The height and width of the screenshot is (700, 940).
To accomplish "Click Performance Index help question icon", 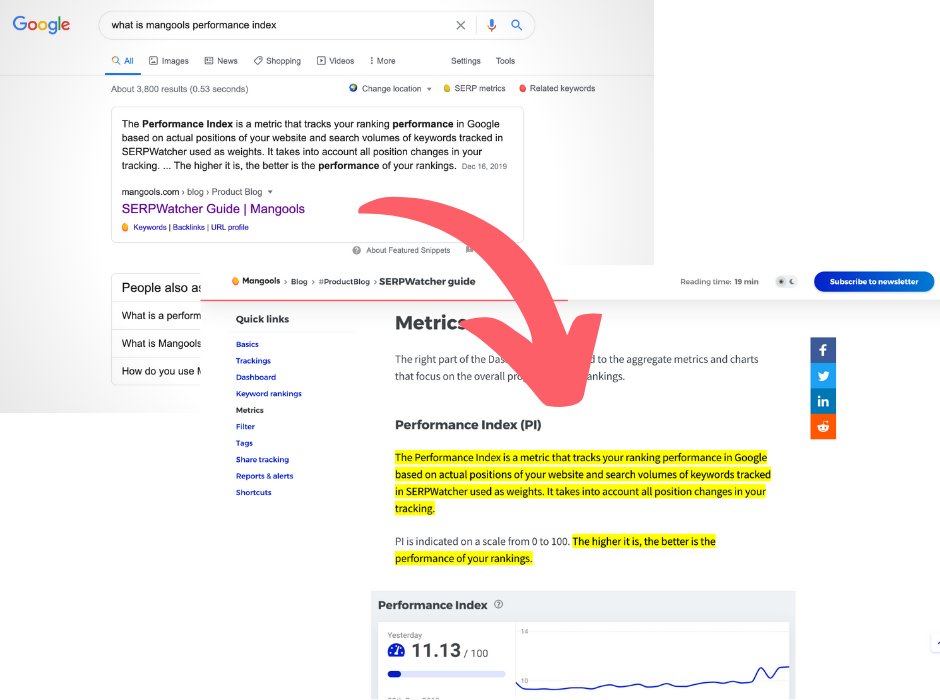I will click(x=498, y=605).
